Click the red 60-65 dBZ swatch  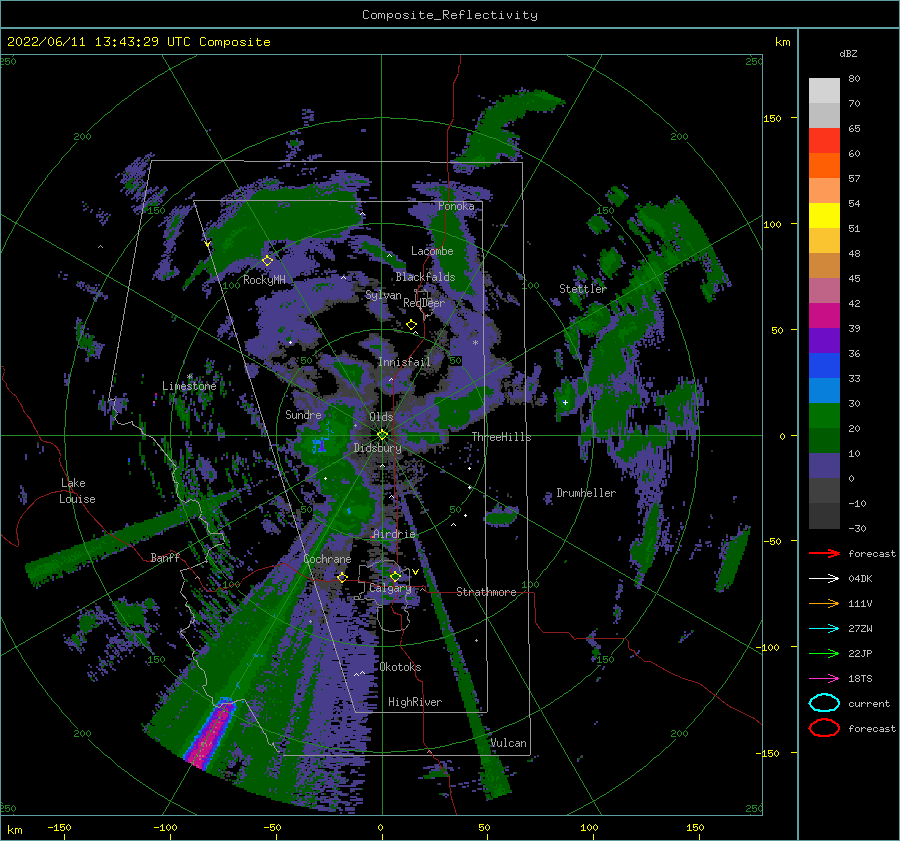824,141
